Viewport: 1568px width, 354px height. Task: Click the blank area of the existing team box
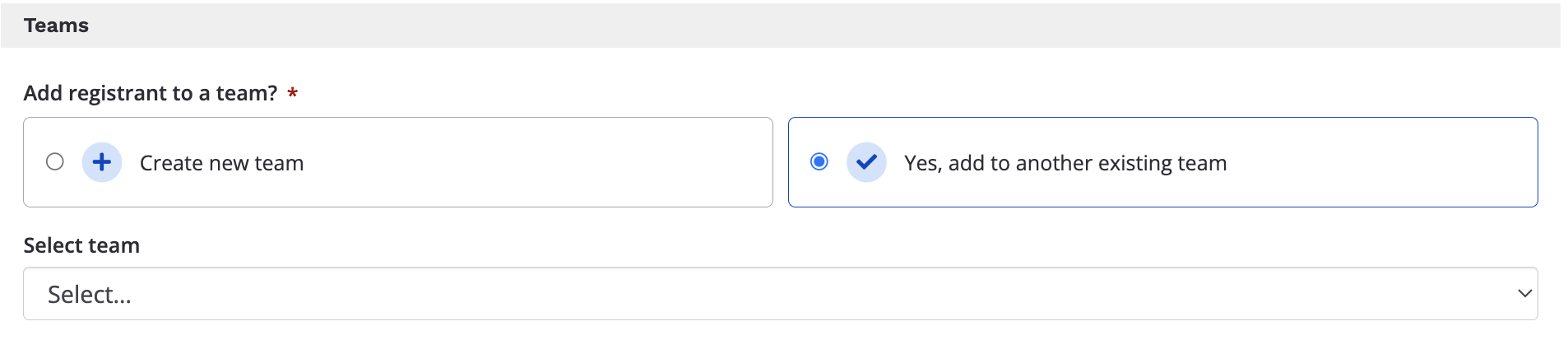pyautogui.click(x=1382, y=162)
